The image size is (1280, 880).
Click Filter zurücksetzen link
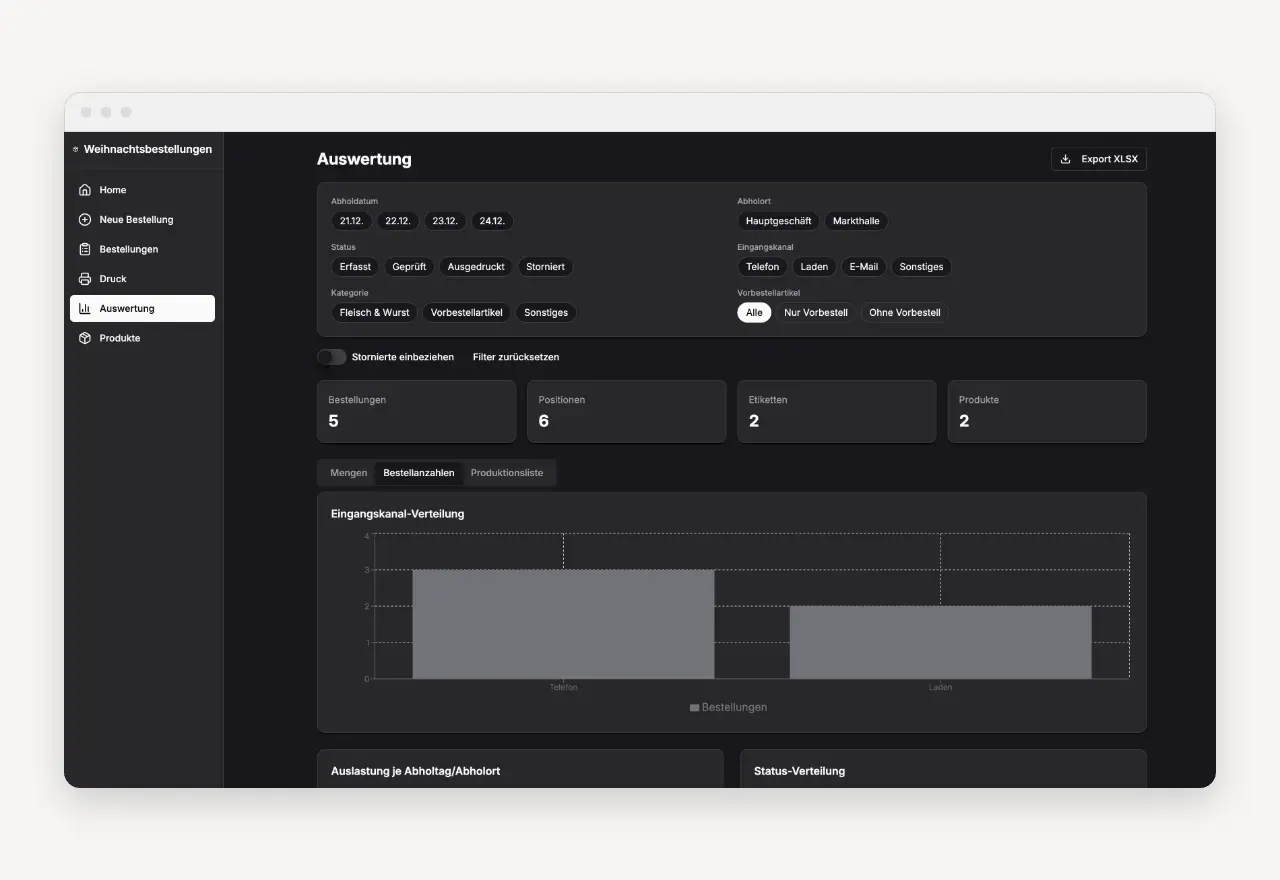(516, 357)
